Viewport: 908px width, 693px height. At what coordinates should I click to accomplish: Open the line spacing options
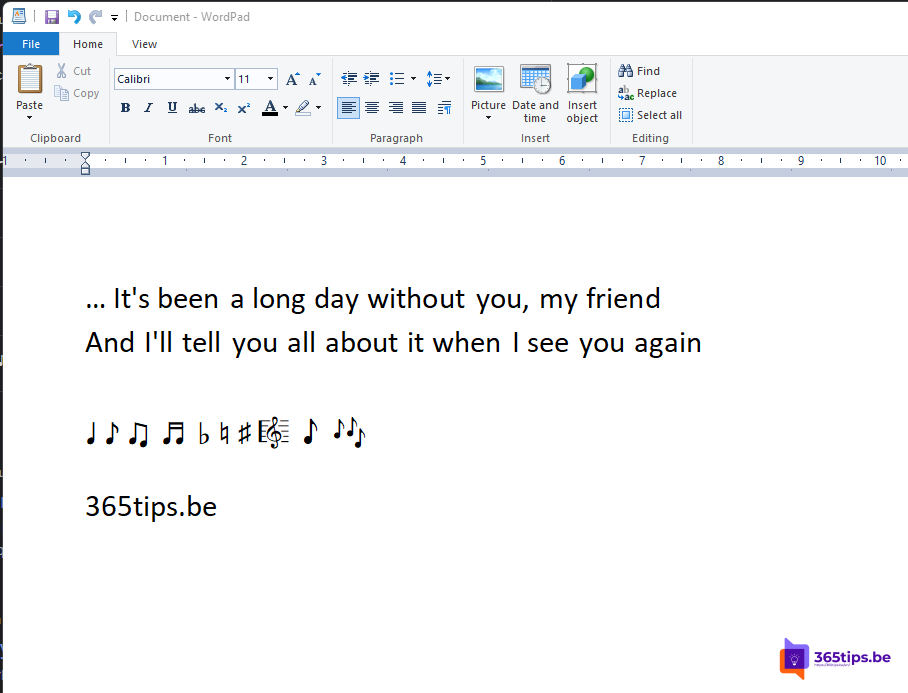[x=438, y=78]
